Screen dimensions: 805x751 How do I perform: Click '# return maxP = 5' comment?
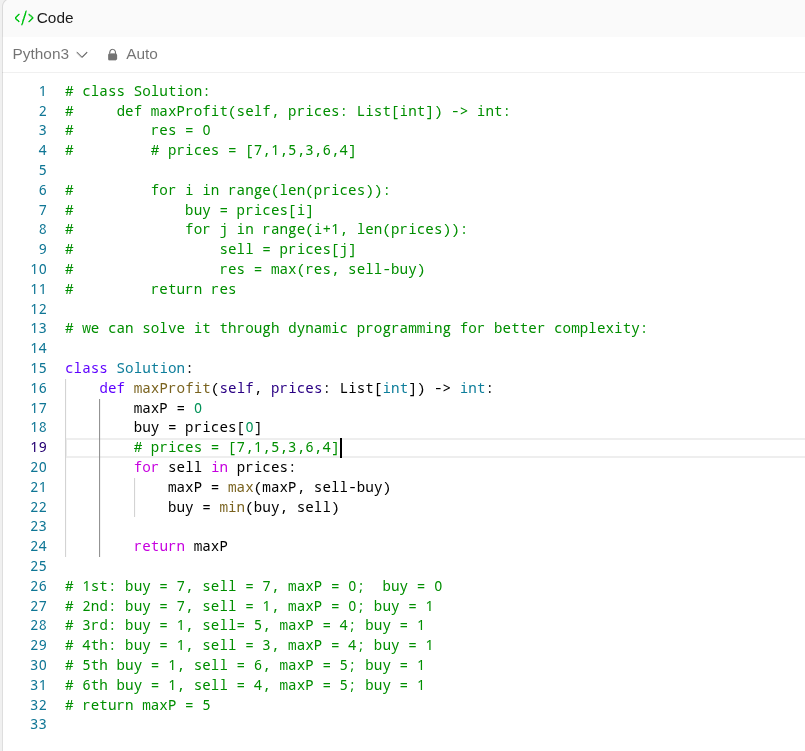click(138, 705)
